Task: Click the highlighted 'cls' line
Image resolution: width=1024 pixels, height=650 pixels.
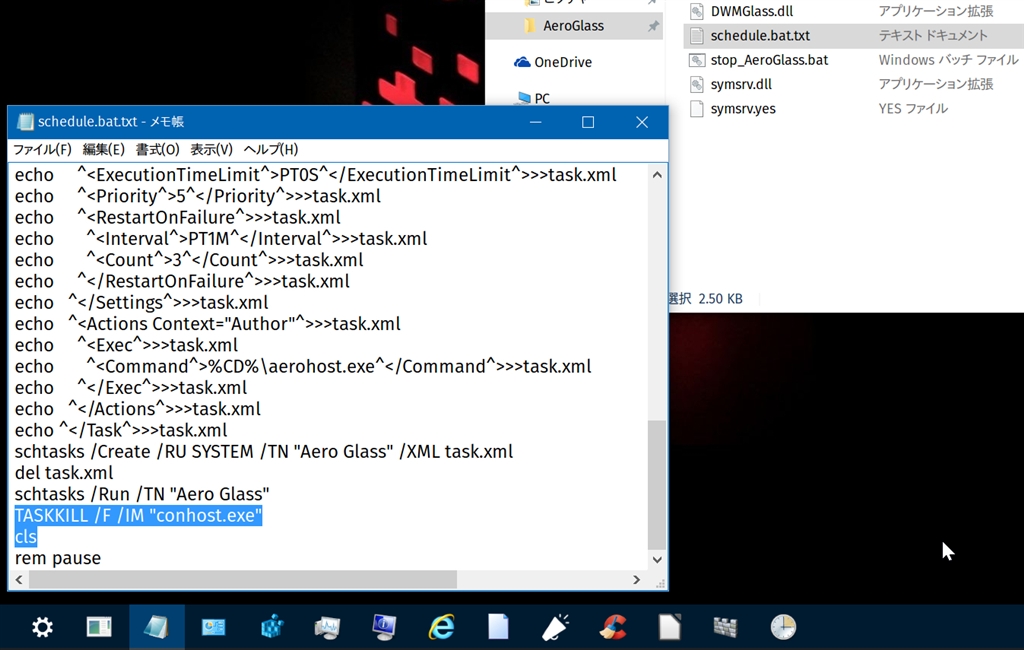Action: coord(26,537)
